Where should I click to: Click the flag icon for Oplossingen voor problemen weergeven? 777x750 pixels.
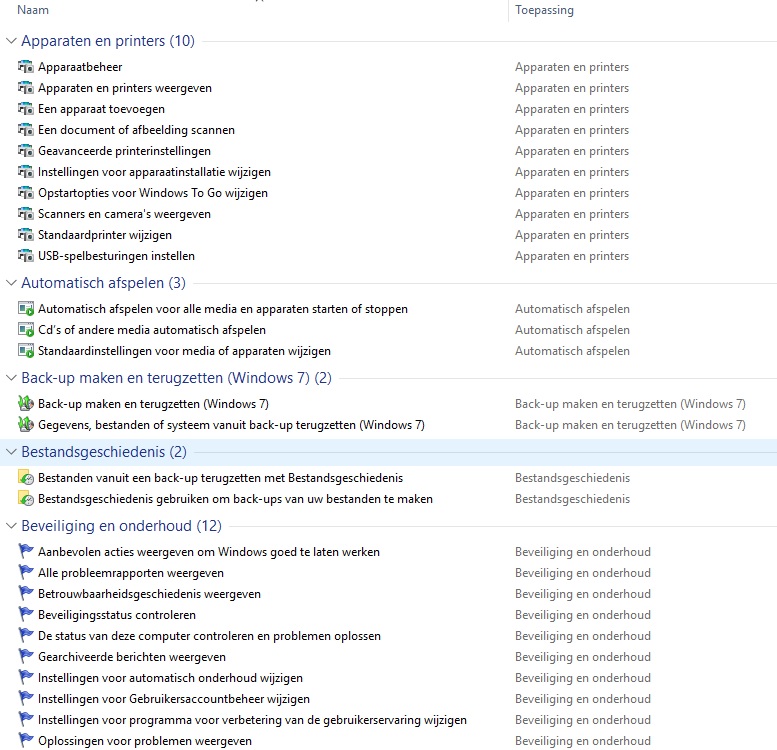(x=26, y=741)
